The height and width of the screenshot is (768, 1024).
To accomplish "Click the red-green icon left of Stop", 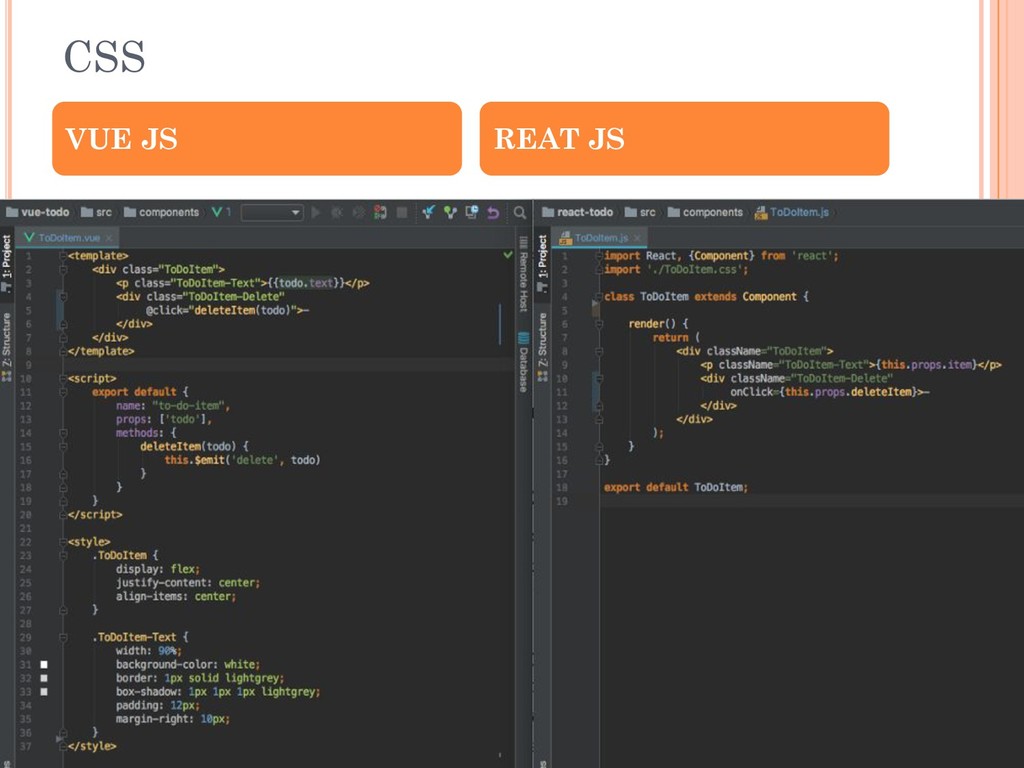I will (380, 212).
